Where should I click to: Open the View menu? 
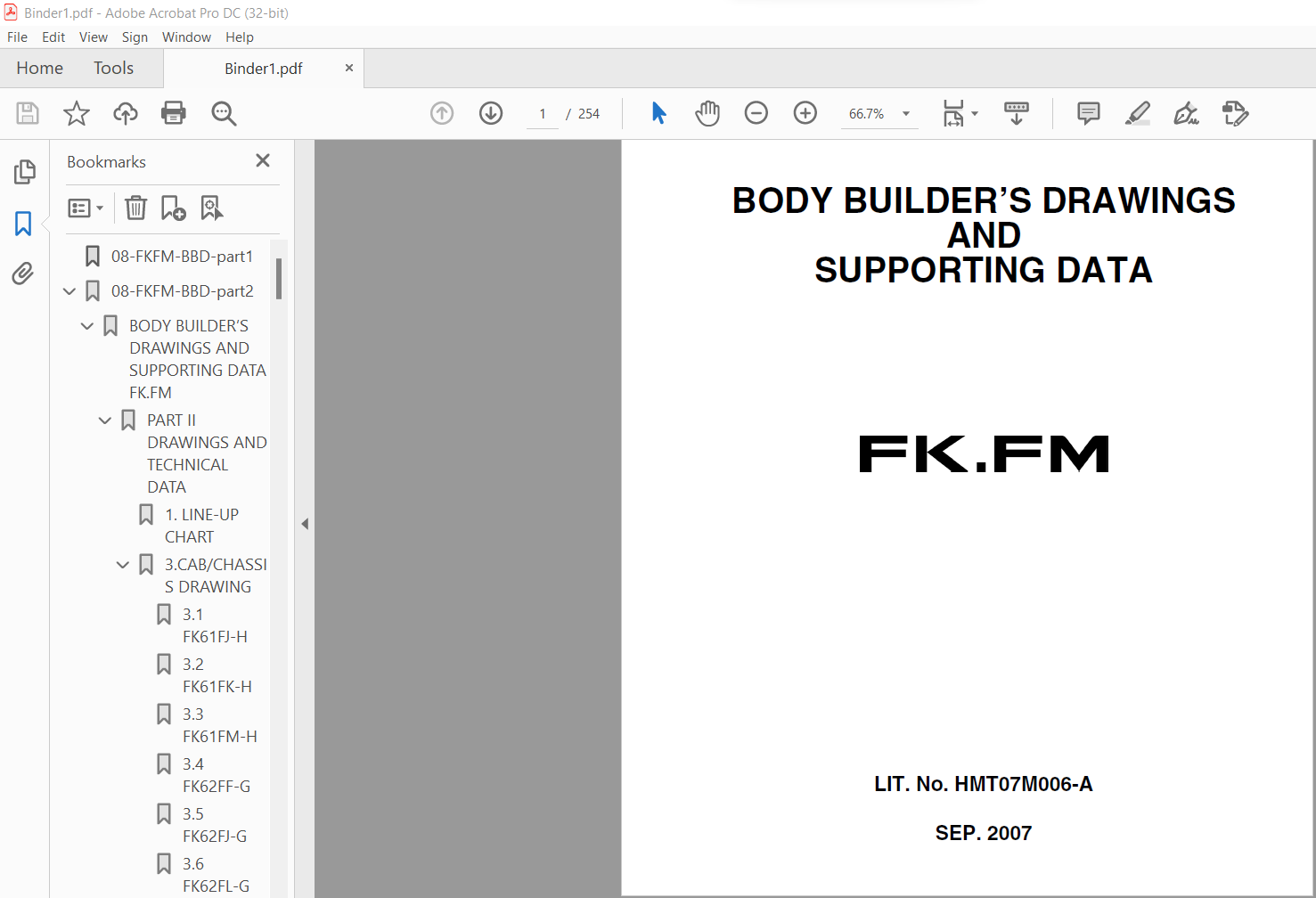(94, 37)
